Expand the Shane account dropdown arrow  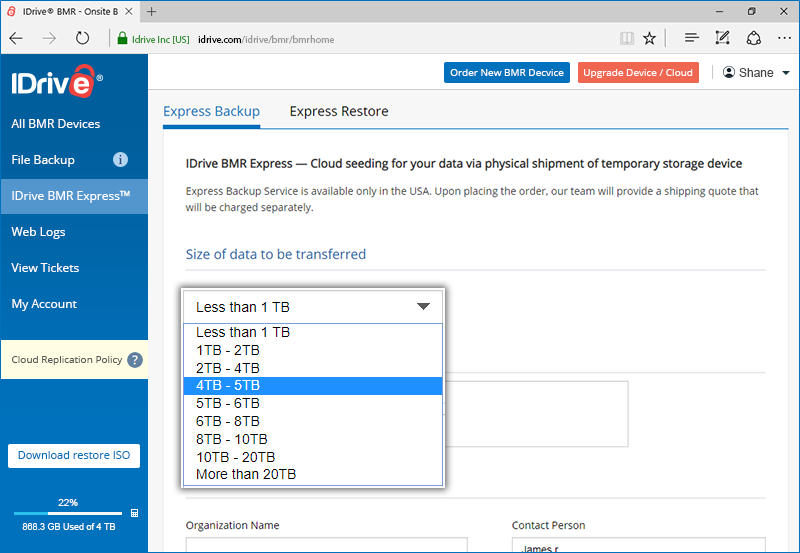click(786, 73)
